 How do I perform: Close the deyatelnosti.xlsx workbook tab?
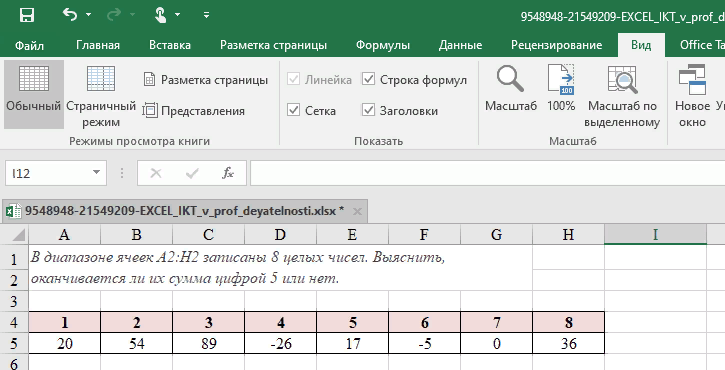point(357,212)
